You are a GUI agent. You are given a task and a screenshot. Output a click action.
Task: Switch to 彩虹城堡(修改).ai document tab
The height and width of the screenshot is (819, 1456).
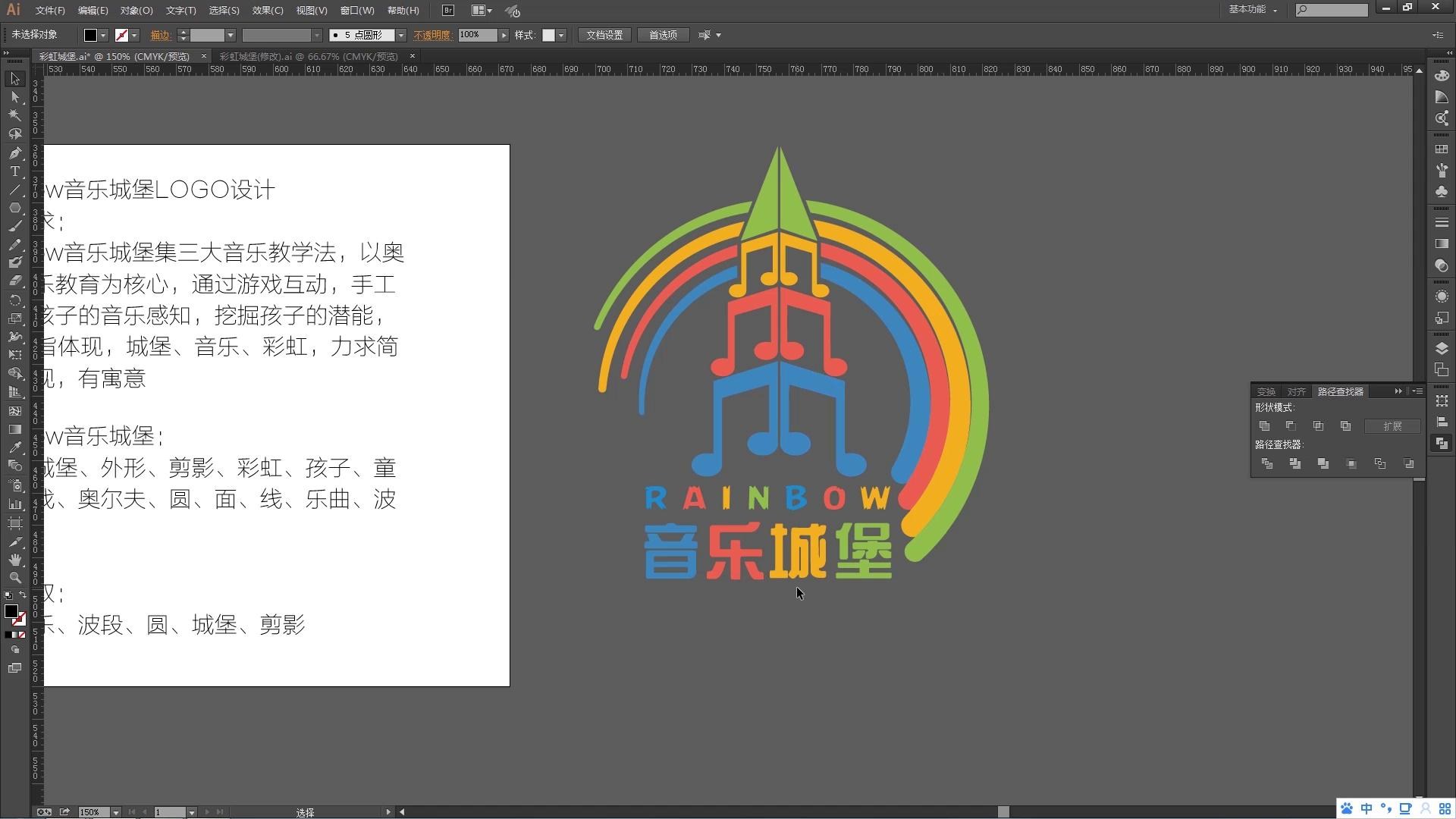[x=309, y=56]
